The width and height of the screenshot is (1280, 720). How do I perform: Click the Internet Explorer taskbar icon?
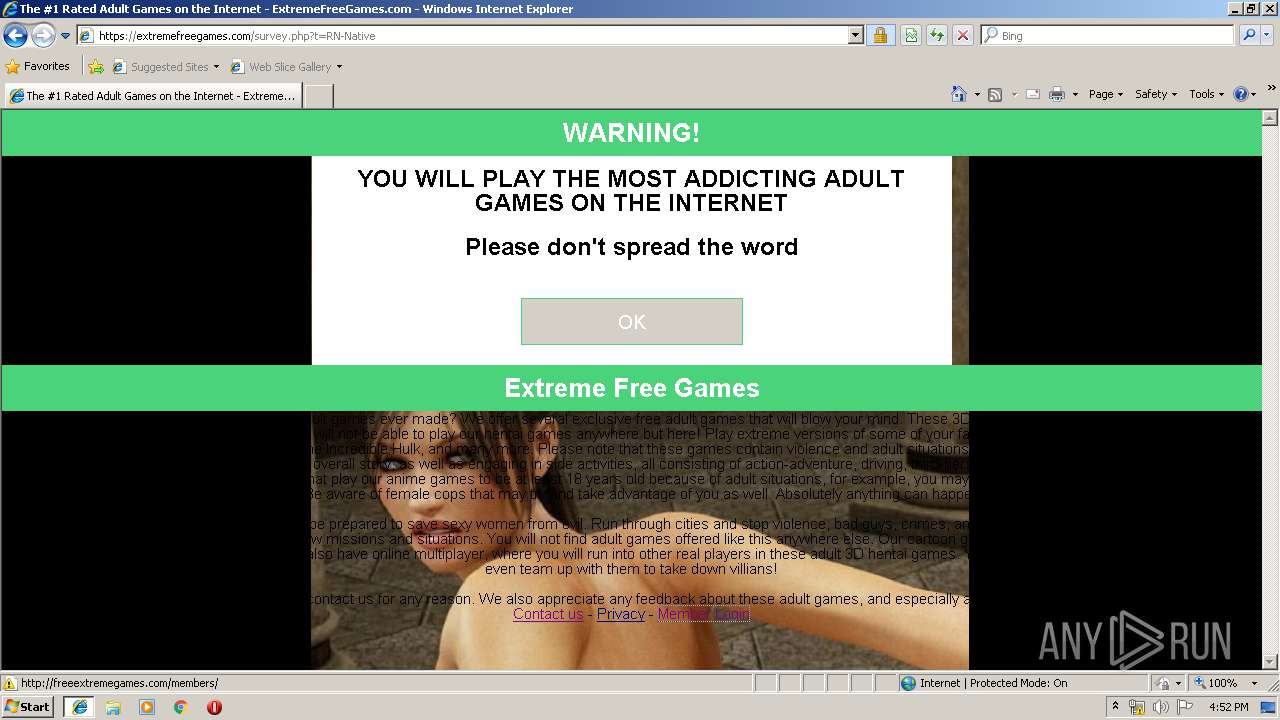pos(79,707)
